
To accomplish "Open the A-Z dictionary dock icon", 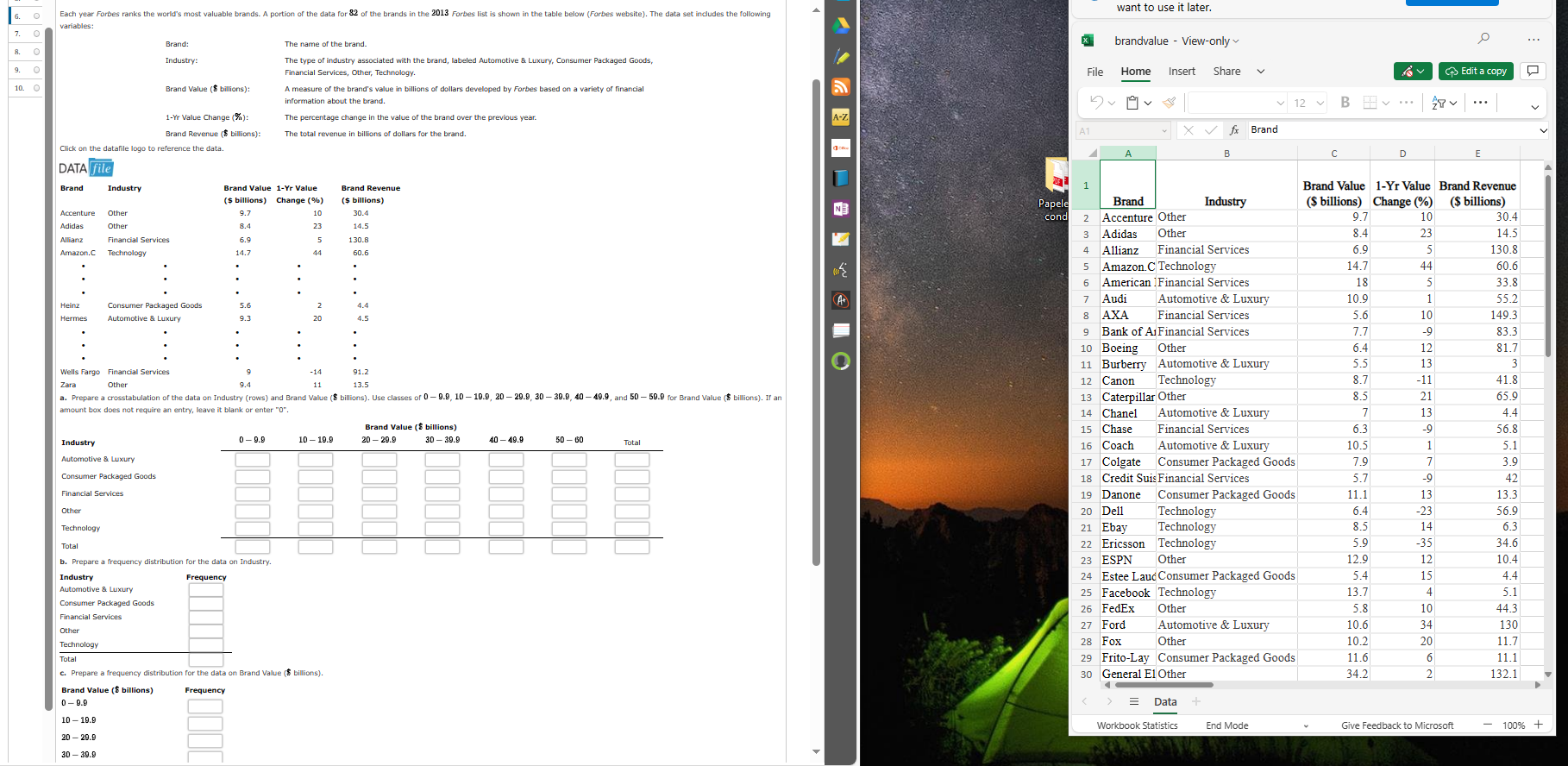I will tap(841, 116).
